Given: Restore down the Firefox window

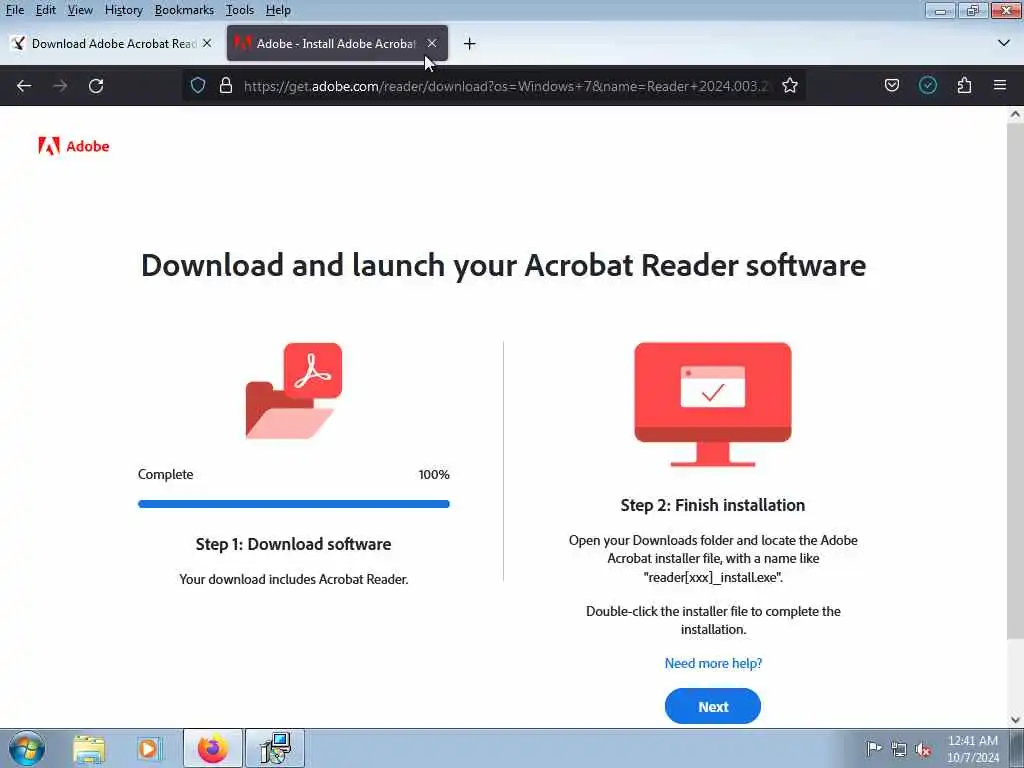Looking at the screenshot, I should point(973,10).
